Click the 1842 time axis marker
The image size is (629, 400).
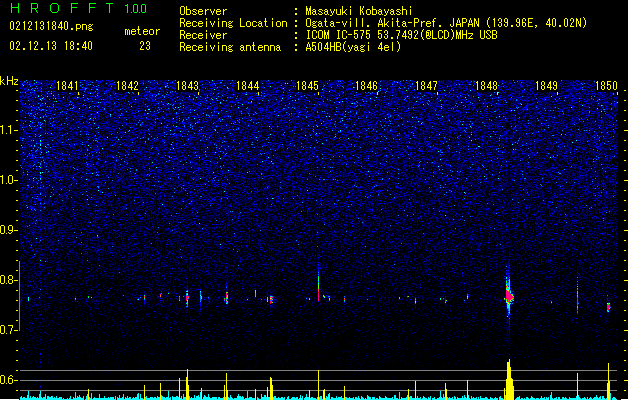coord(127,85)
